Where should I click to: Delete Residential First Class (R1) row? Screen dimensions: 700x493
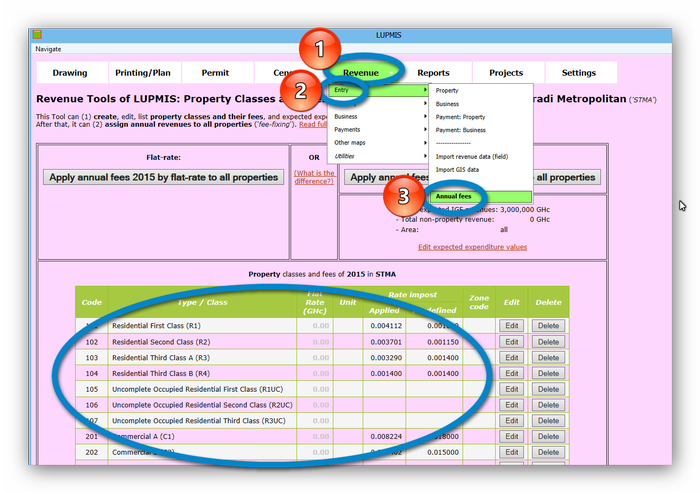point(548,326)
